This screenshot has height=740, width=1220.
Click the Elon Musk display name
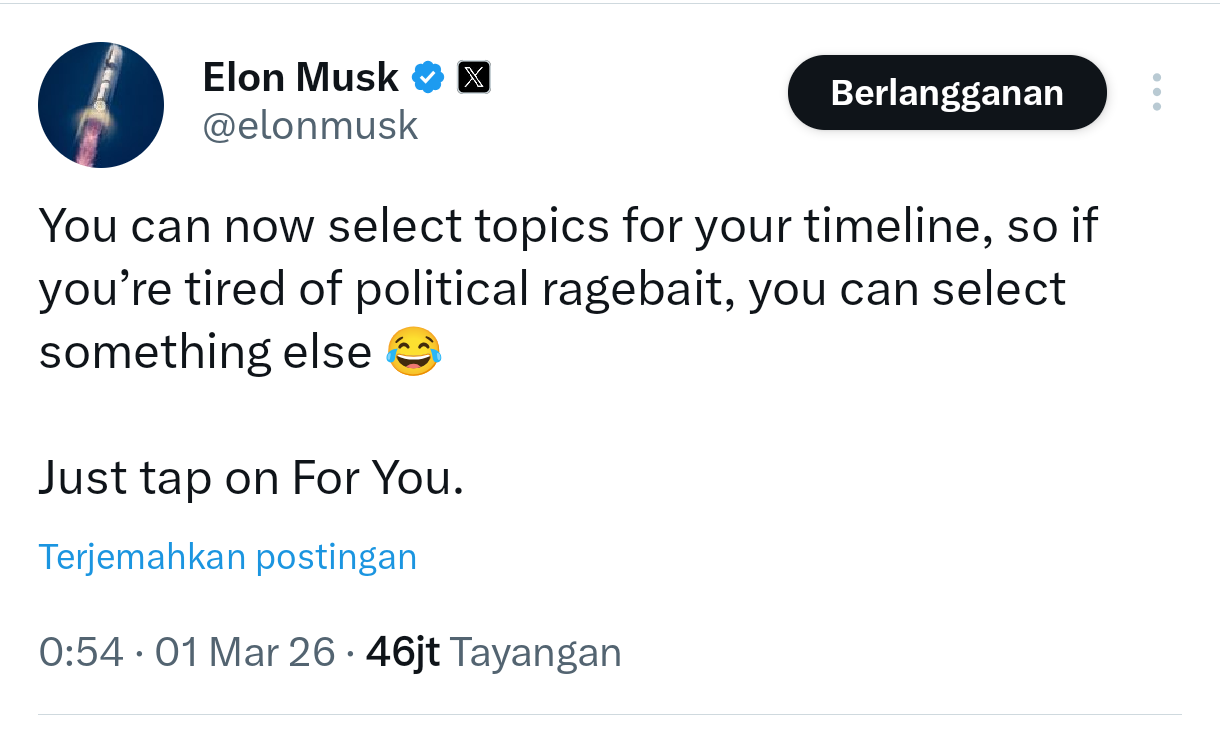click(x=300, y=76)
